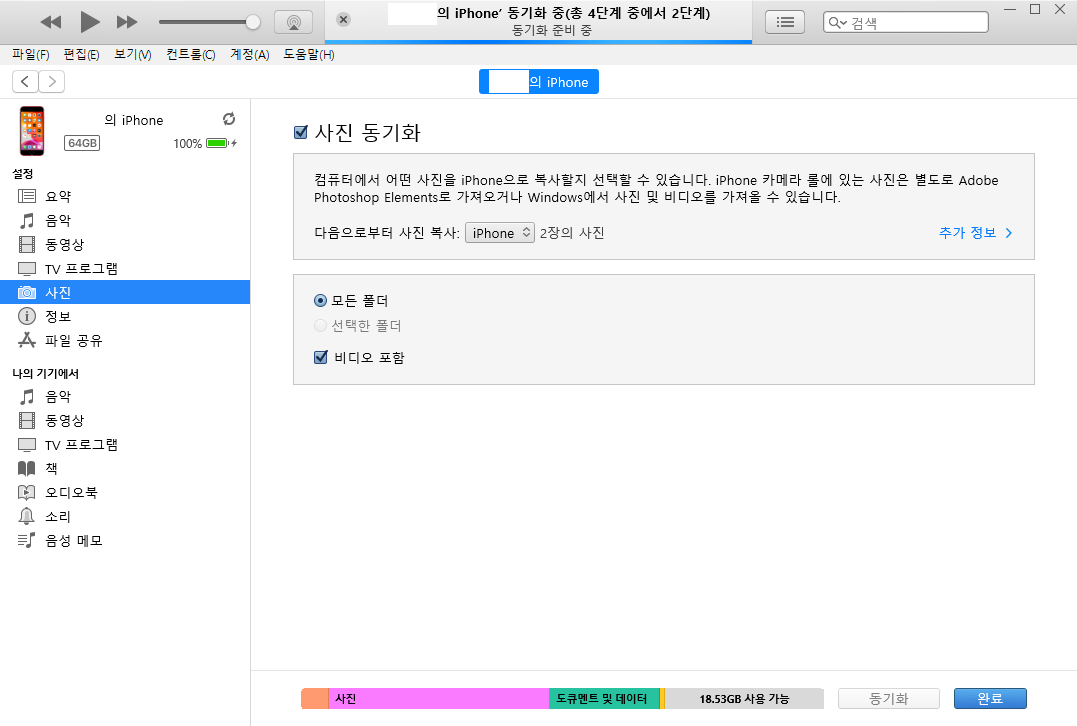Screen dimensions: 1077x726
Task: Minimize the iTunes window
Action: point(1010,9)
